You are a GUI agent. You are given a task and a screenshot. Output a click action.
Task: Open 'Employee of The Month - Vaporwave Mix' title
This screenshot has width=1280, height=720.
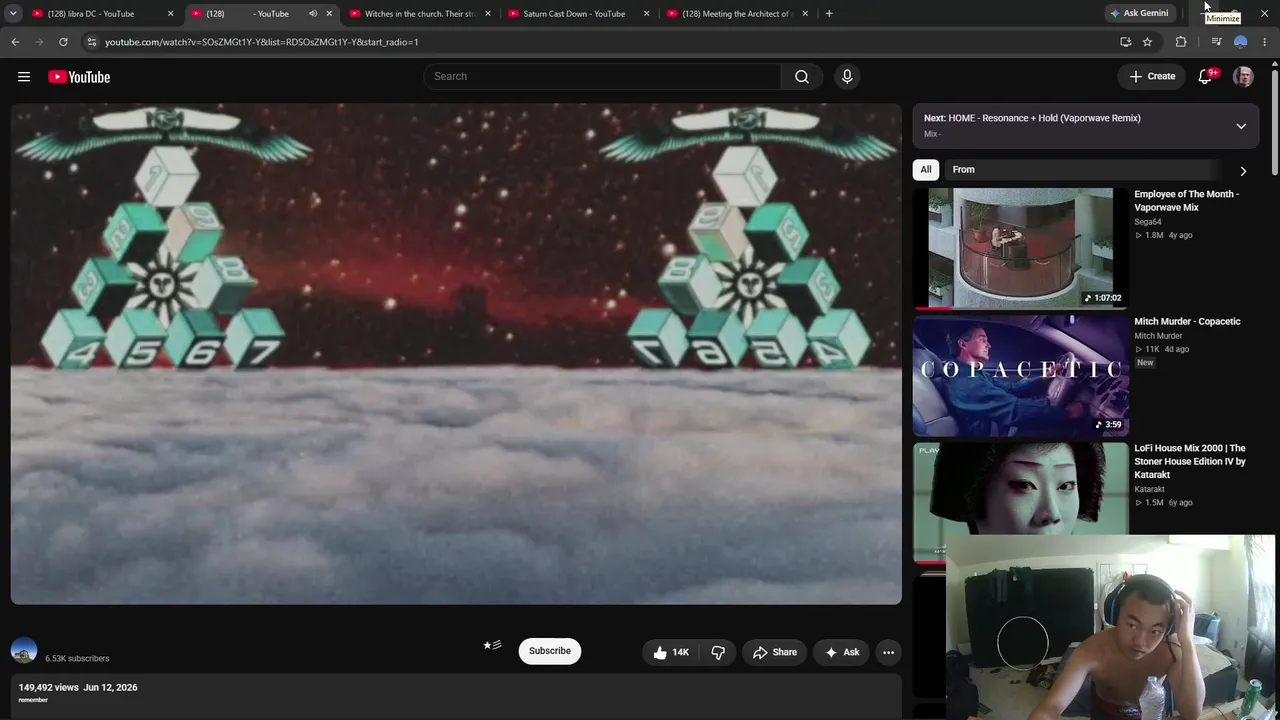[1186, 201]
